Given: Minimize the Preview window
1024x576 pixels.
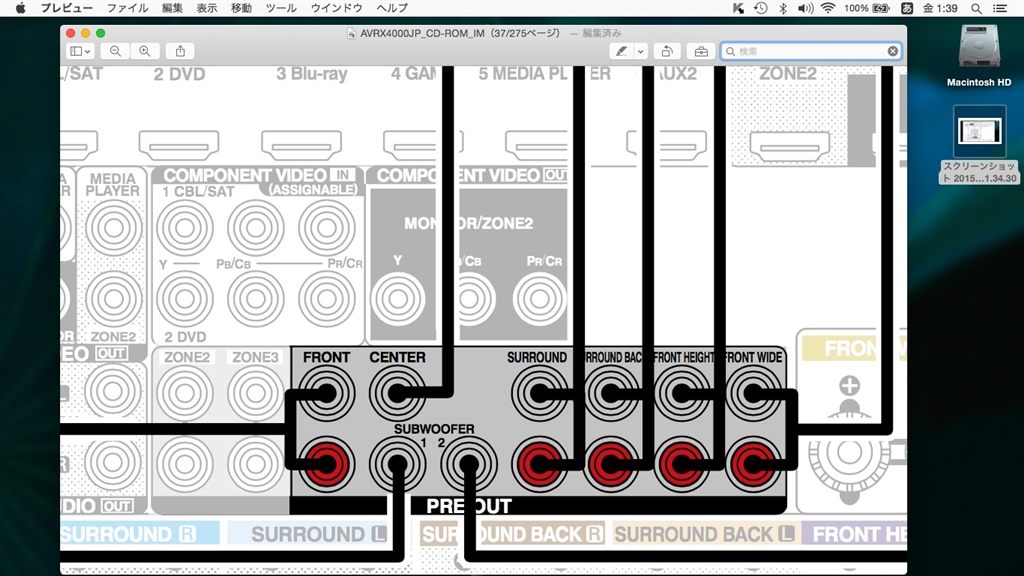Looking at the screenshot, I should 86,33.
